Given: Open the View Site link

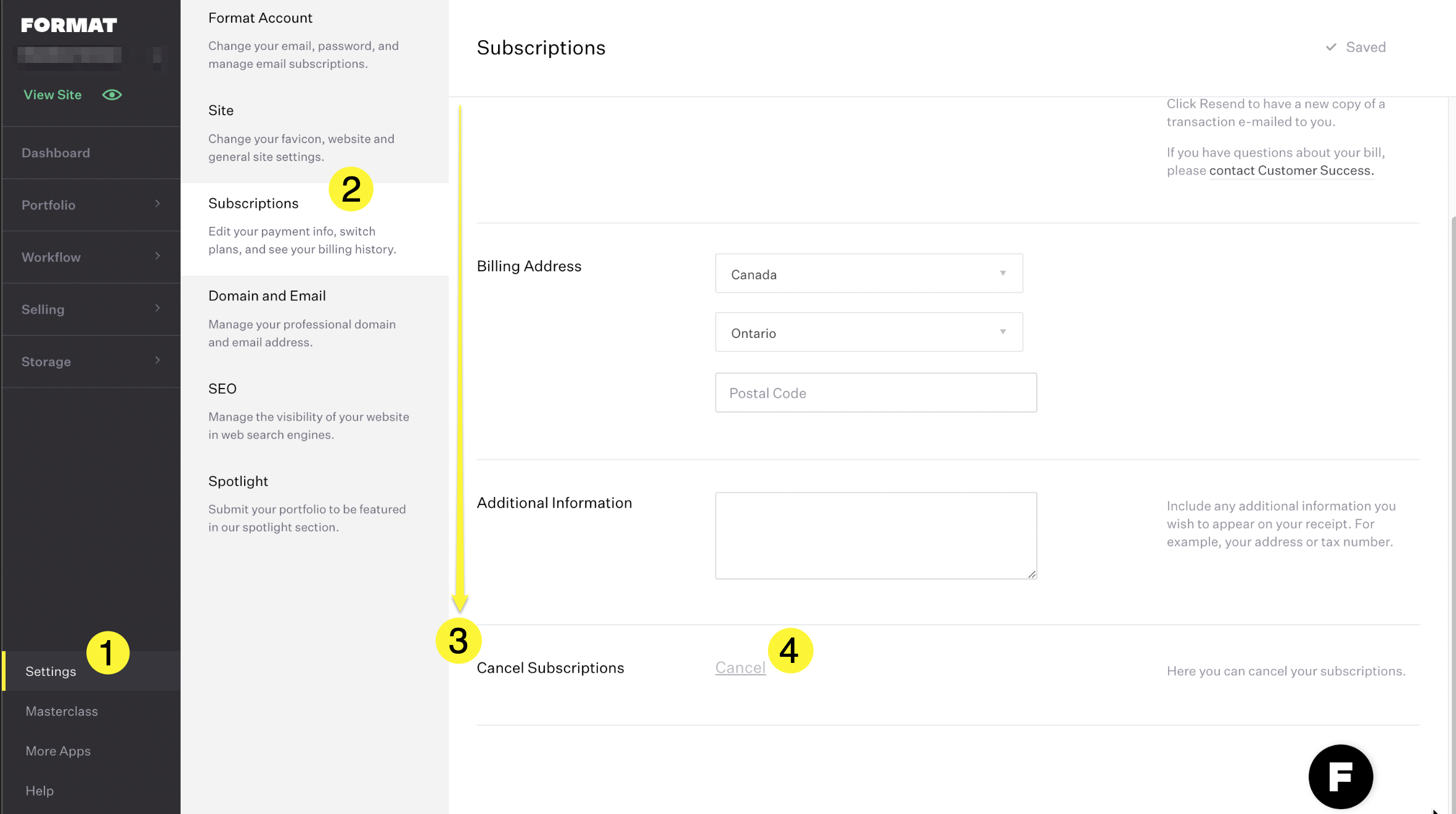Looking at the screenshot, I should coord(52,94).
